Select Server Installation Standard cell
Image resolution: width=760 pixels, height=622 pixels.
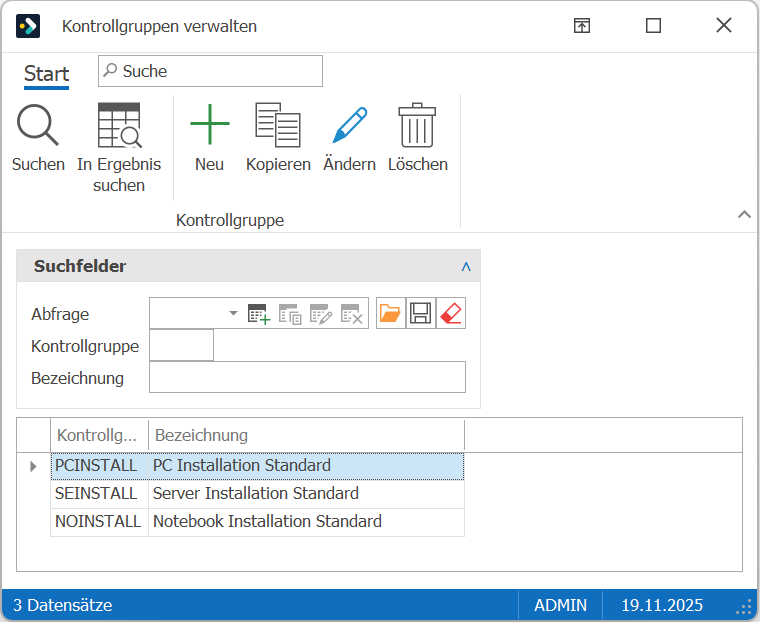click(x=306, y=494)
